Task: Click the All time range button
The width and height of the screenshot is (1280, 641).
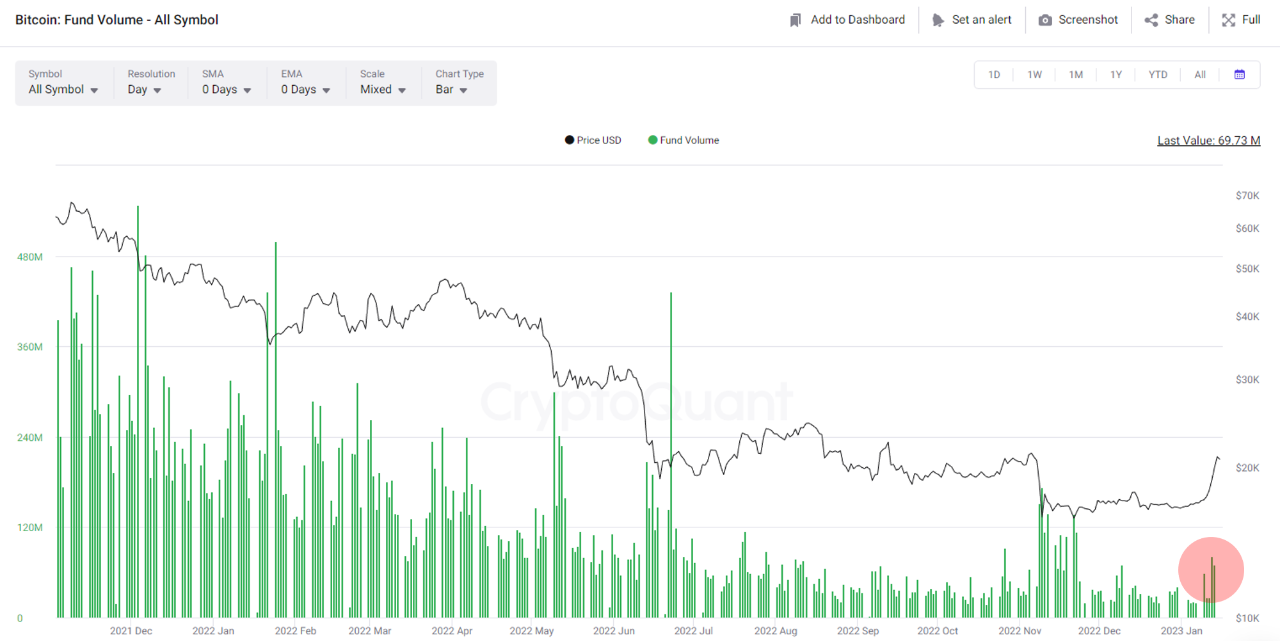Action: (1199, 74)
